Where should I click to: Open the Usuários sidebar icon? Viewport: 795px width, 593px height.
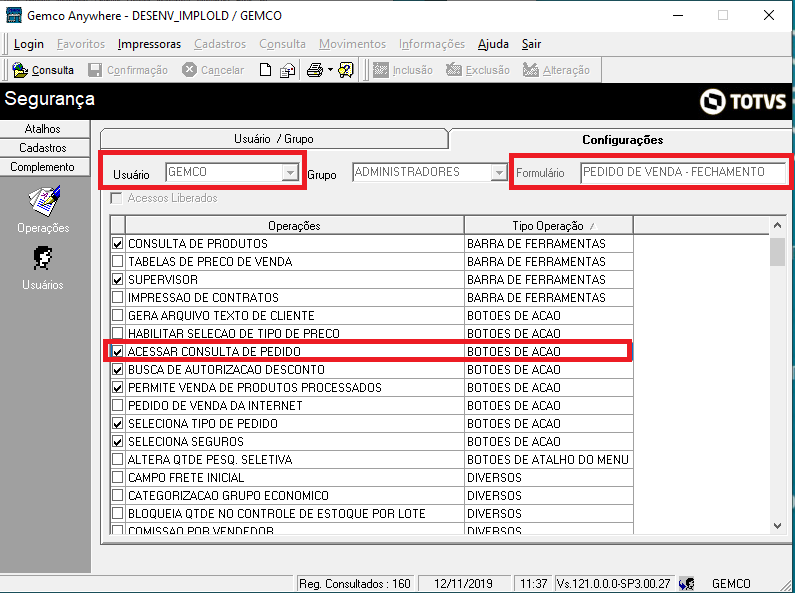pos(43,258)
